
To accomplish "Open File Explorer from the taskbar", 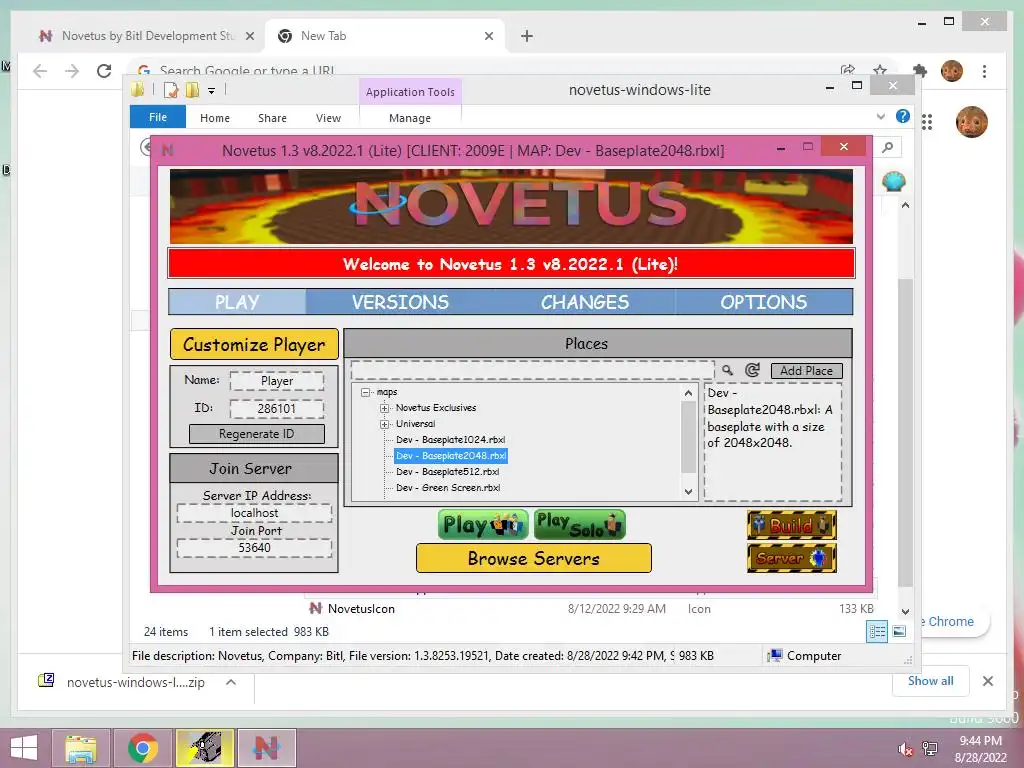I will (x=81, y=748).
